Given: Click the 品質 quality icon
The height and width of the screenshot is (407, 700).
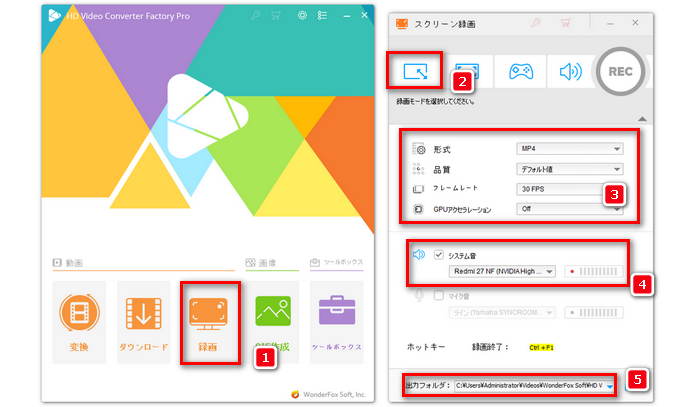Looking at the screenshot, I should 418,169.
